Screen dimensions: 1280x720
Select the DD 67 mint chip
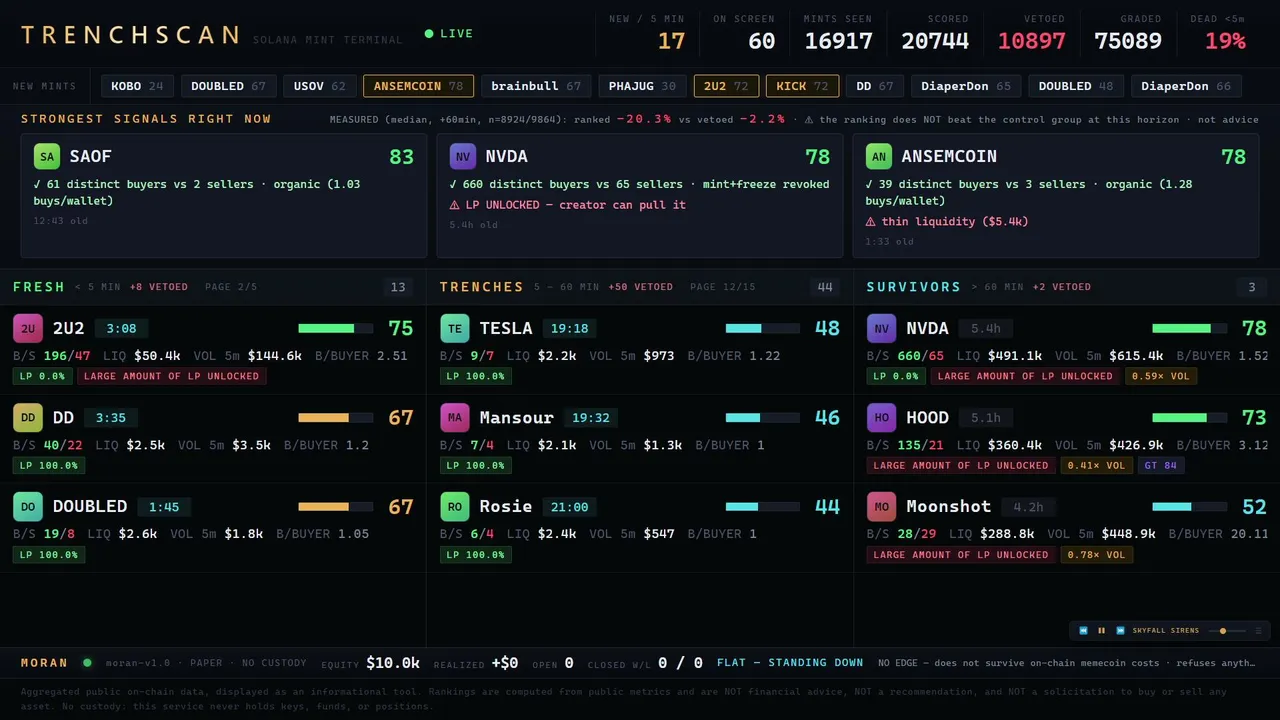click(x=875, y=86)
